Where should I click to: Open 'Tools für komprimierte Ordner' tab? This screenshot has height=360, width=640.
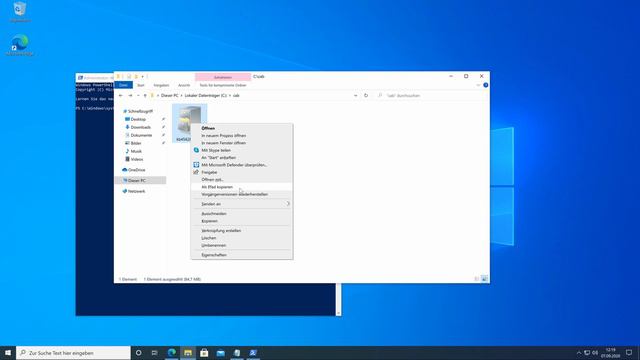click(x=223, y=85)
